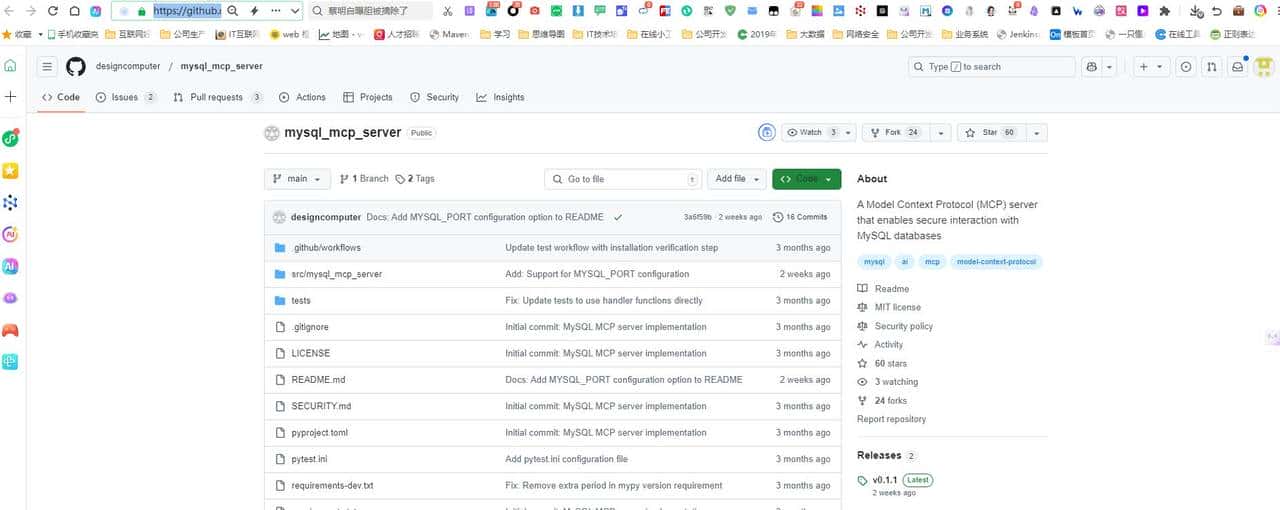Open the 16 Commits history link

click(799, 217)
